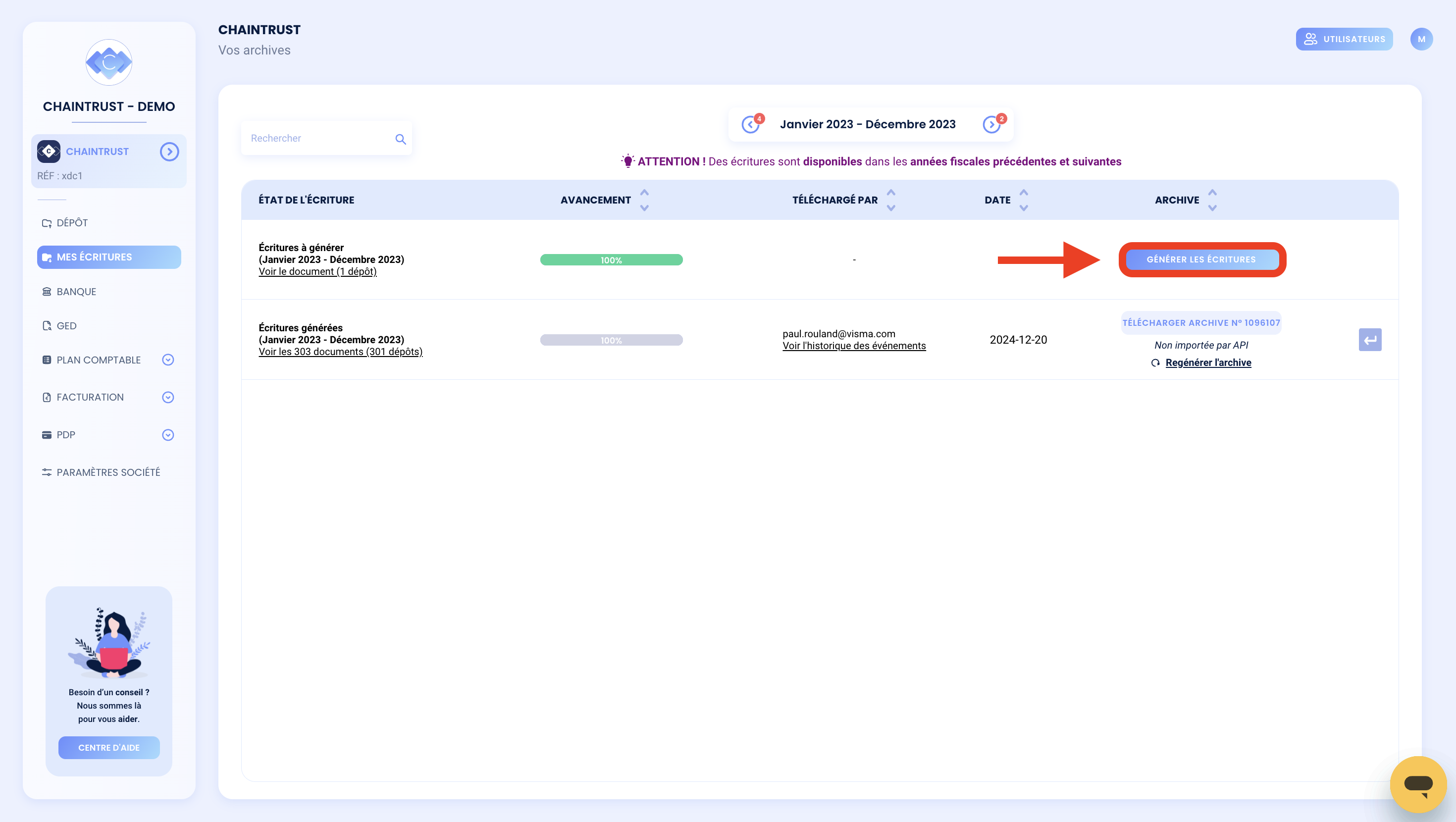
Task: Select MES ÉCRITURES in the sidebar
Action: (109, 257)
